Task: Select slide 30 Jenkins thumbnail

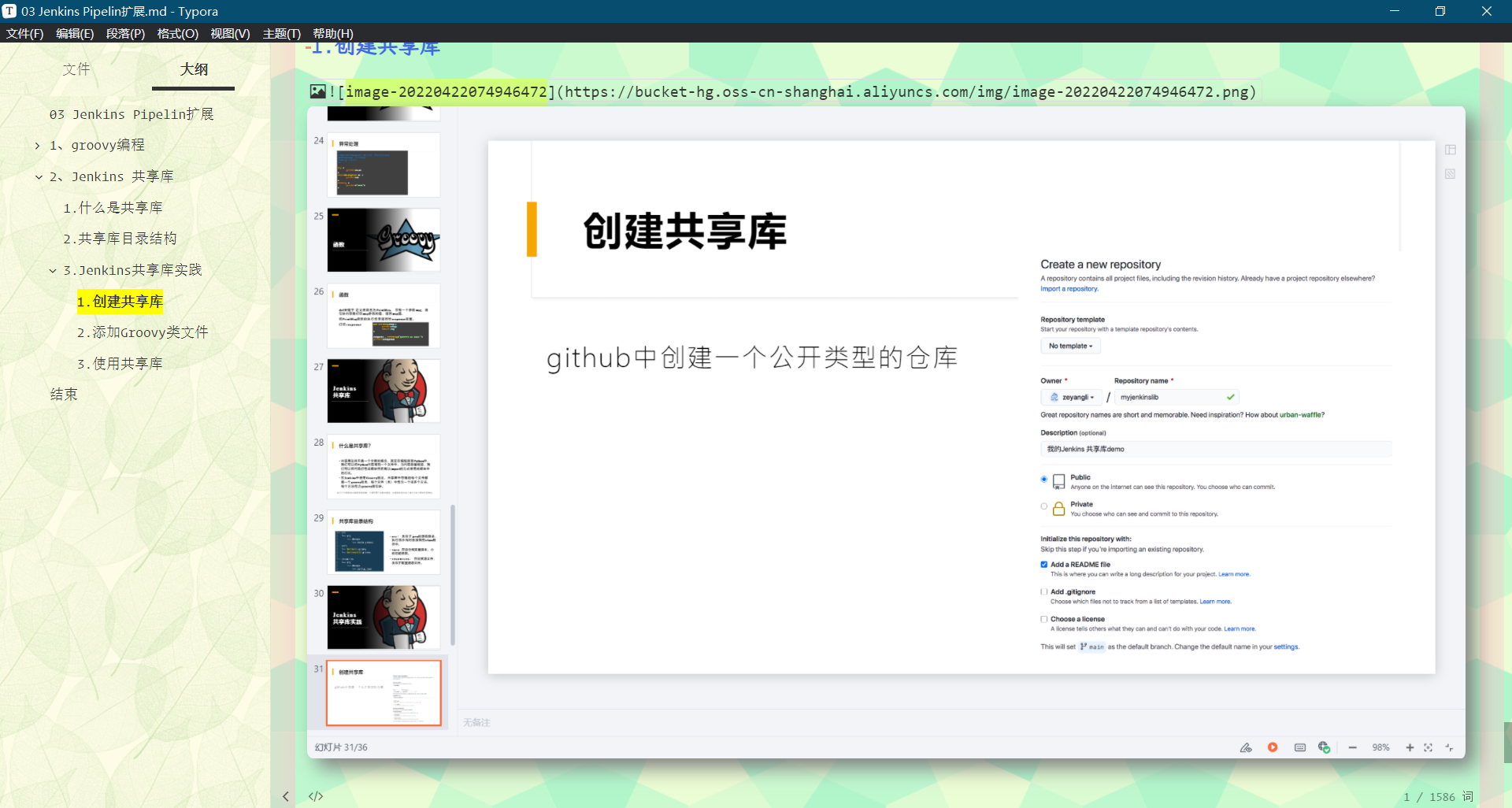Action: click(x=384, y=617)
